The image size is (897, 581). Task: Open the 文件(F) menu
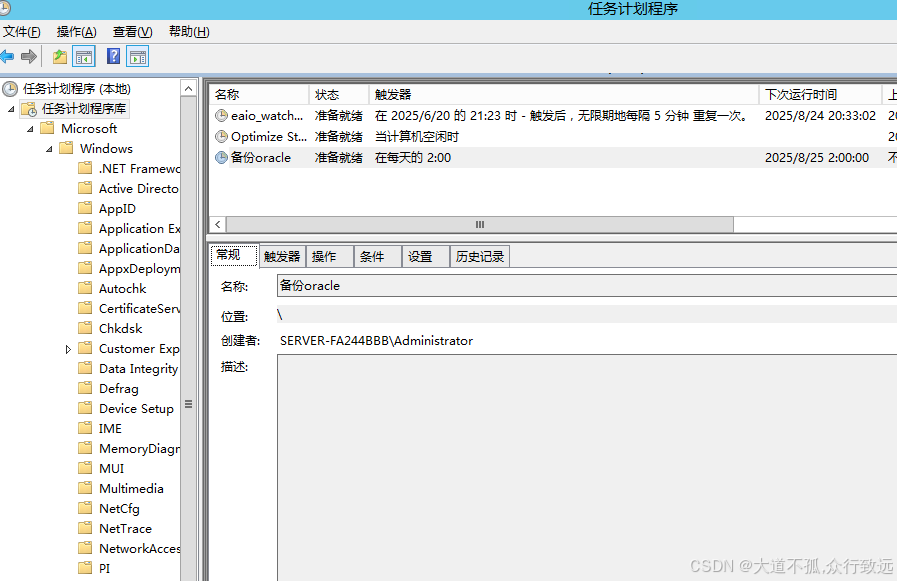click(22, 32)
